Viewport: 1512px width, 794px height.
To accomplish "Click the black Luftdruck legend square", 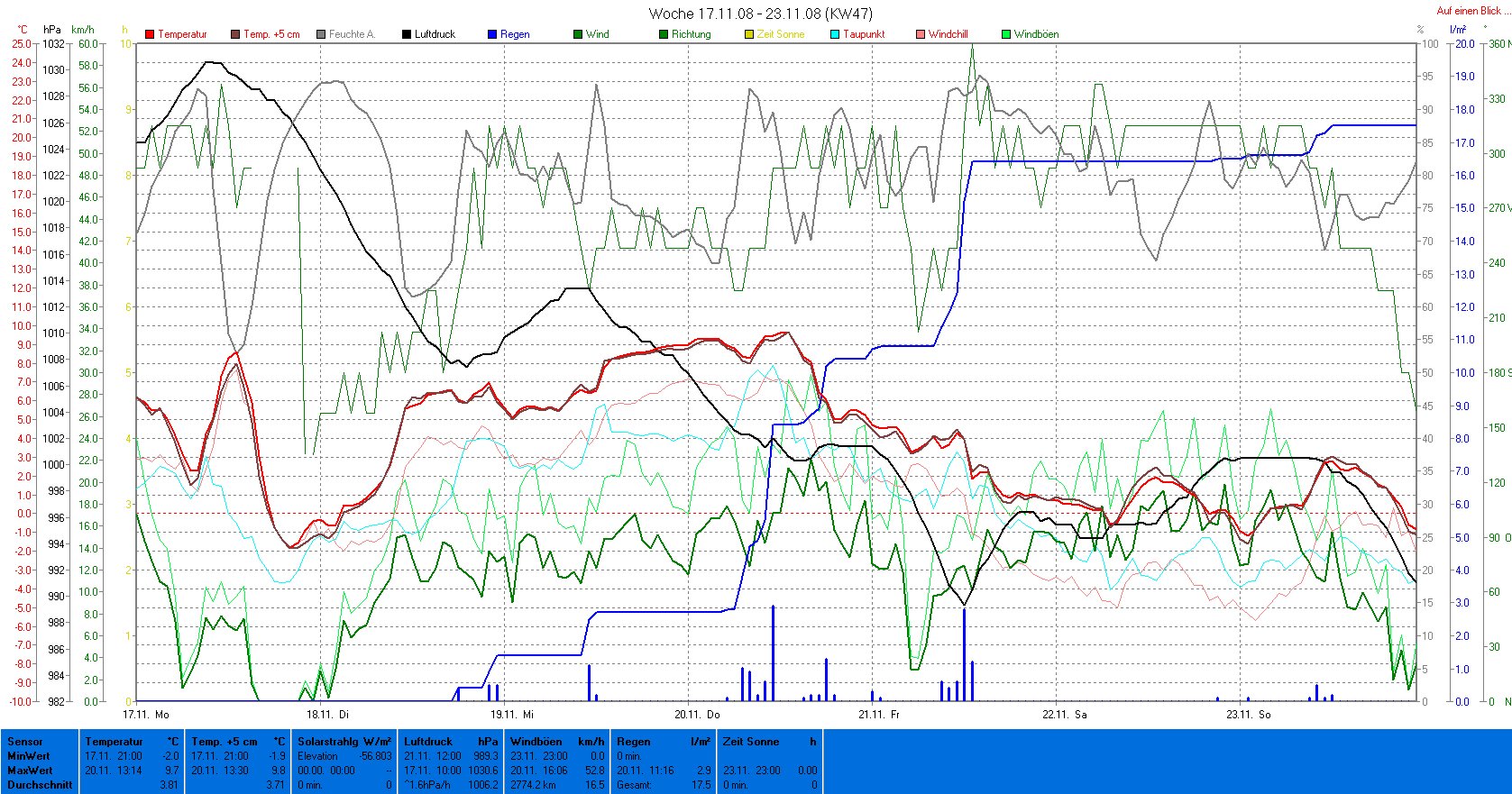I will coord(407,34).
